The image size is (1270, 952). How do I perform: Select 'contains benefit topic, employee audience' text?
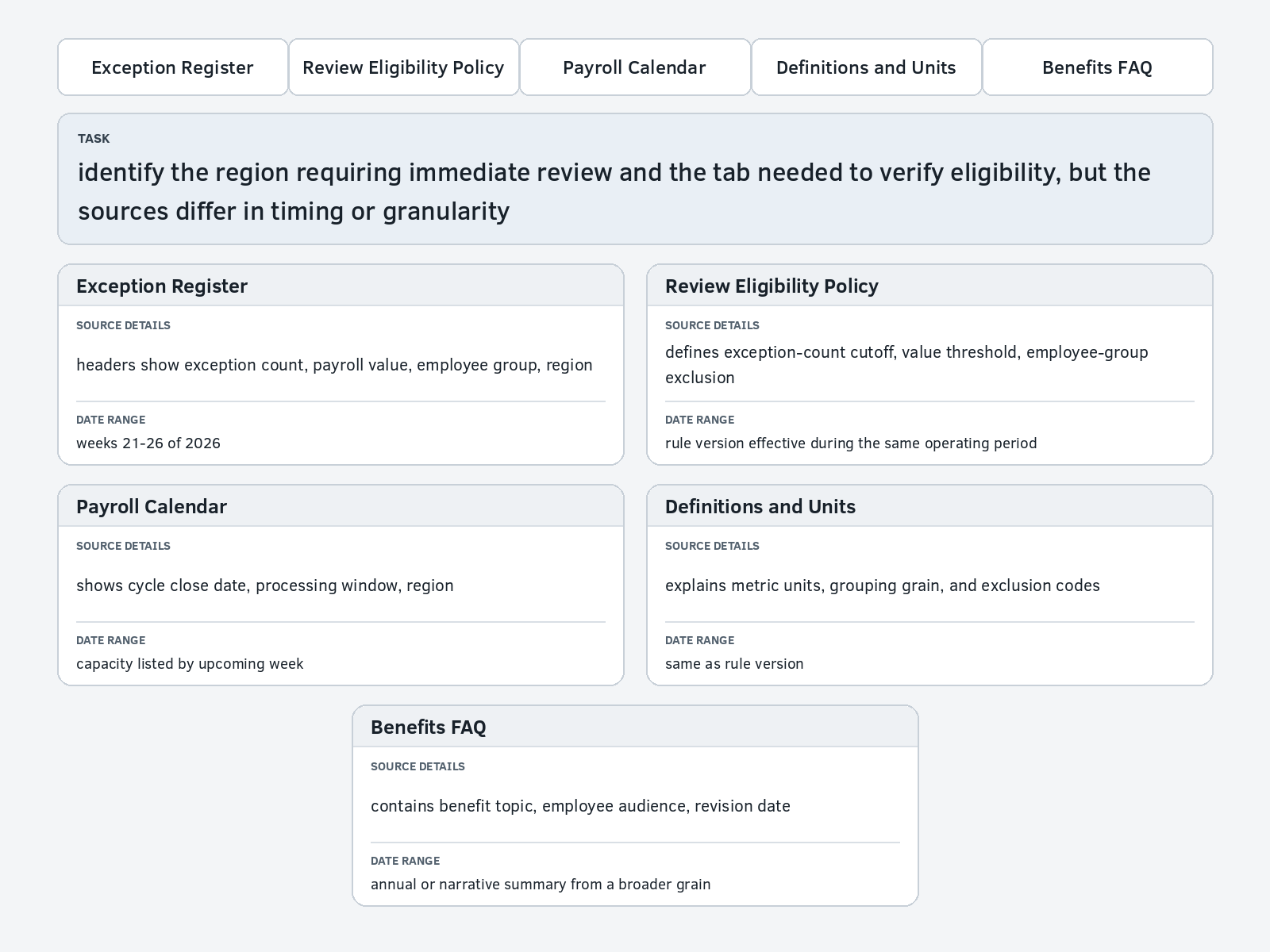(x=580, y=806)
